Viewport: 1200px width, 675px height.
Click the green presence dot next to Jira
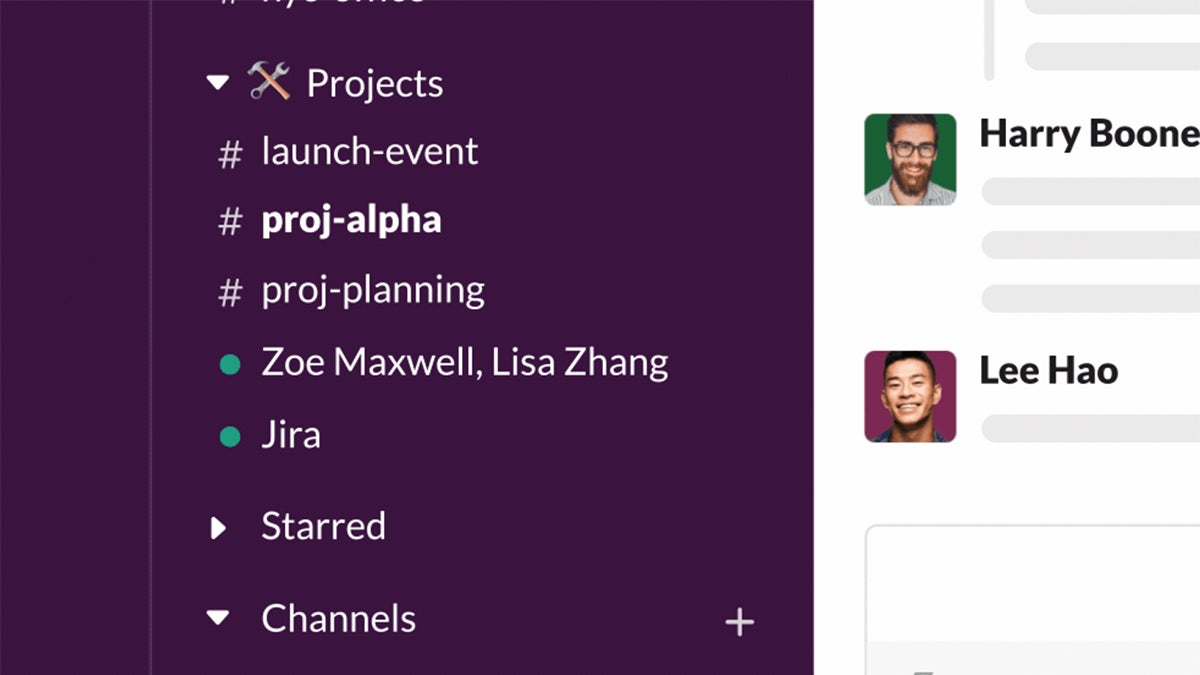(x=231, y=434)
